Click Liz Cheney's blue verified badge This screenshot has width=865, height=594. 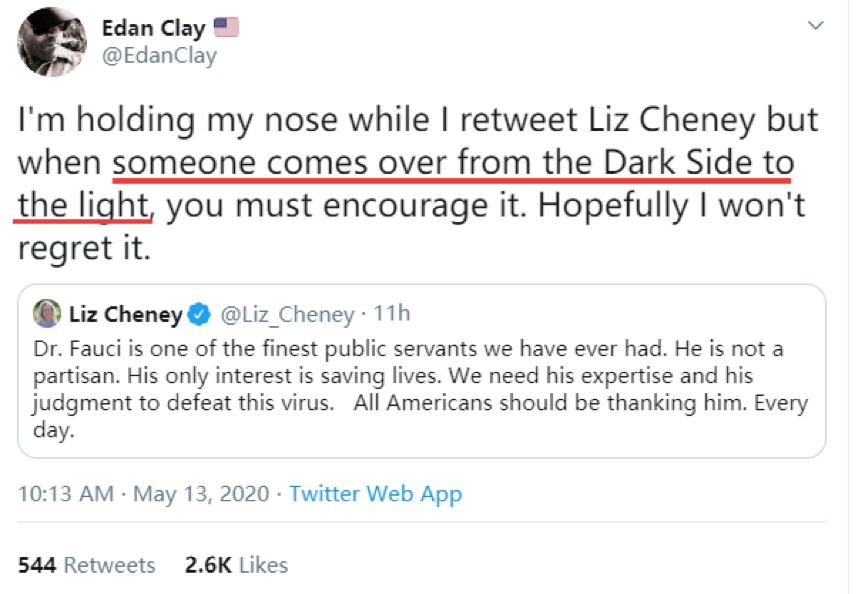click(x=198, y=315)
